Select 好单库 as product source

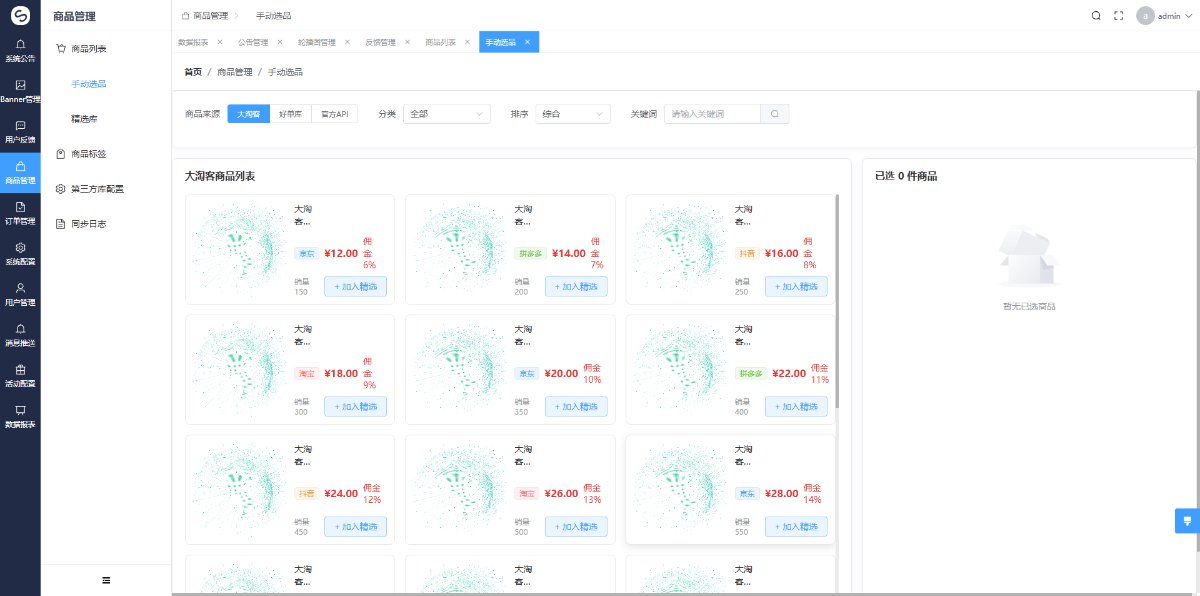[291, 114]
